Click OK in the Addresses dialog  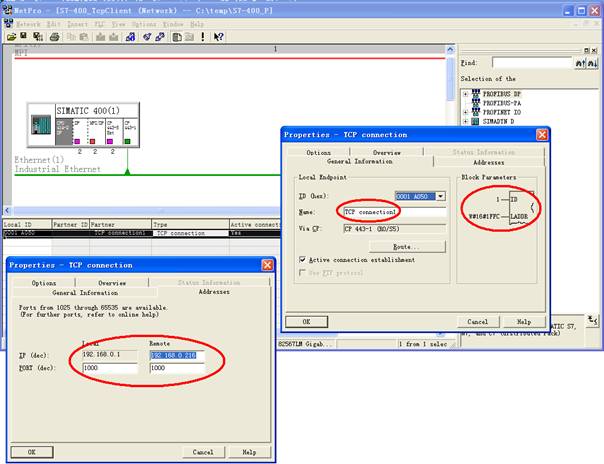coord(32,452)
